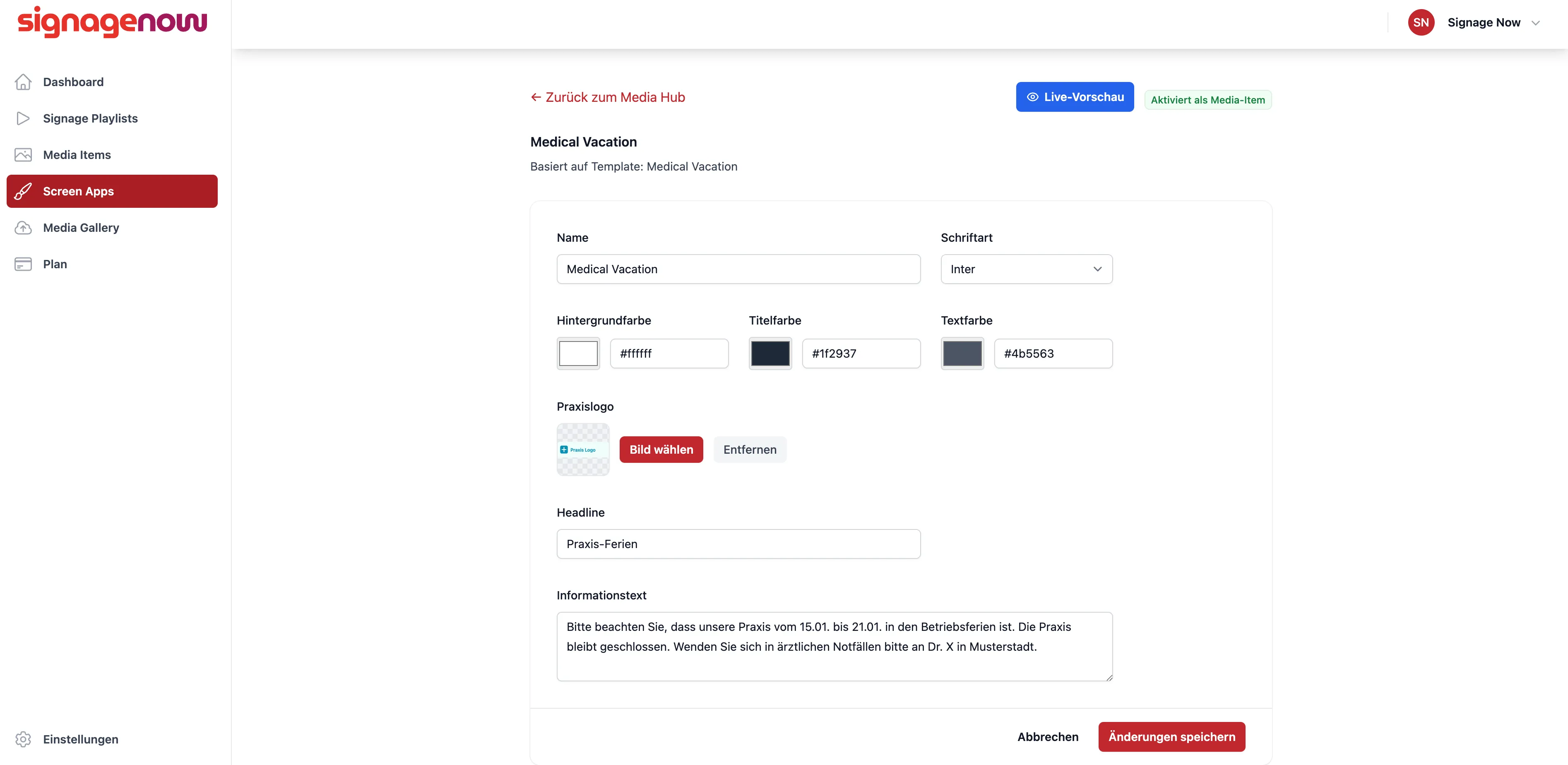Image resolution: width=1568 pixels, height=765 pixels.
Task: Click the SN user avatar
Action: [x=1421, y=22]
